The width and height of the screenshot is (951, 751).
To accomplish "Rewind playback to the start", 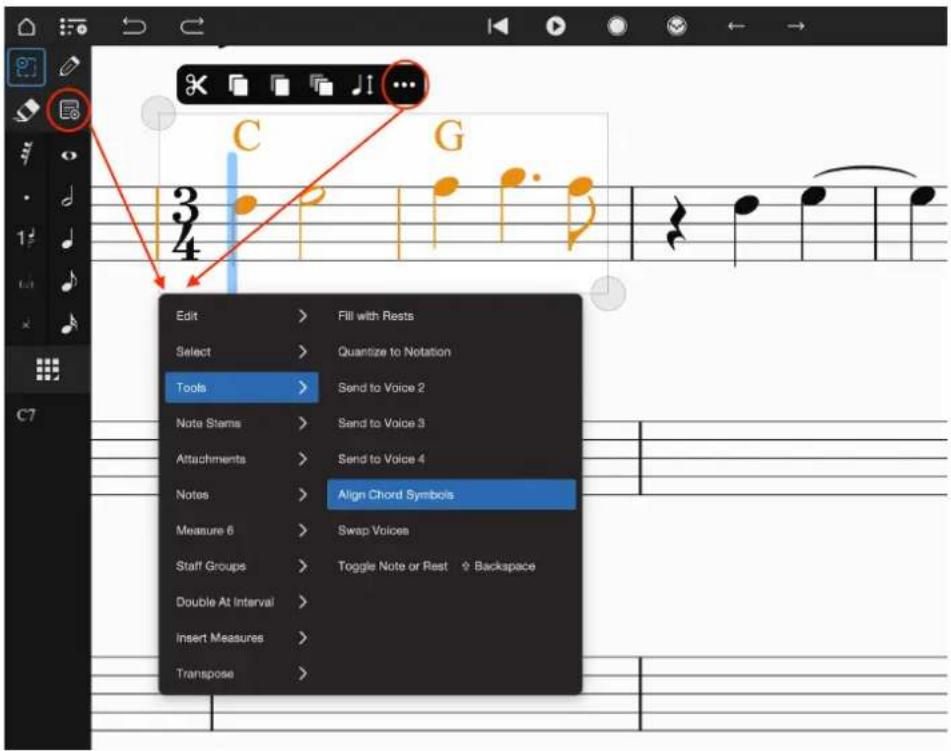I will pos(497,26).
